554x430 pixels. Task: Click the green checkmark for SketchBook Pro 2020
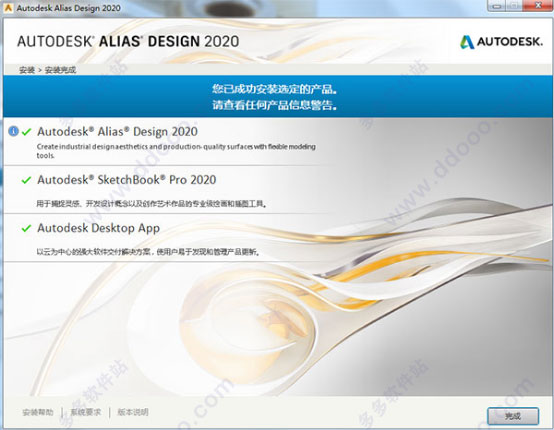[26, 180]
